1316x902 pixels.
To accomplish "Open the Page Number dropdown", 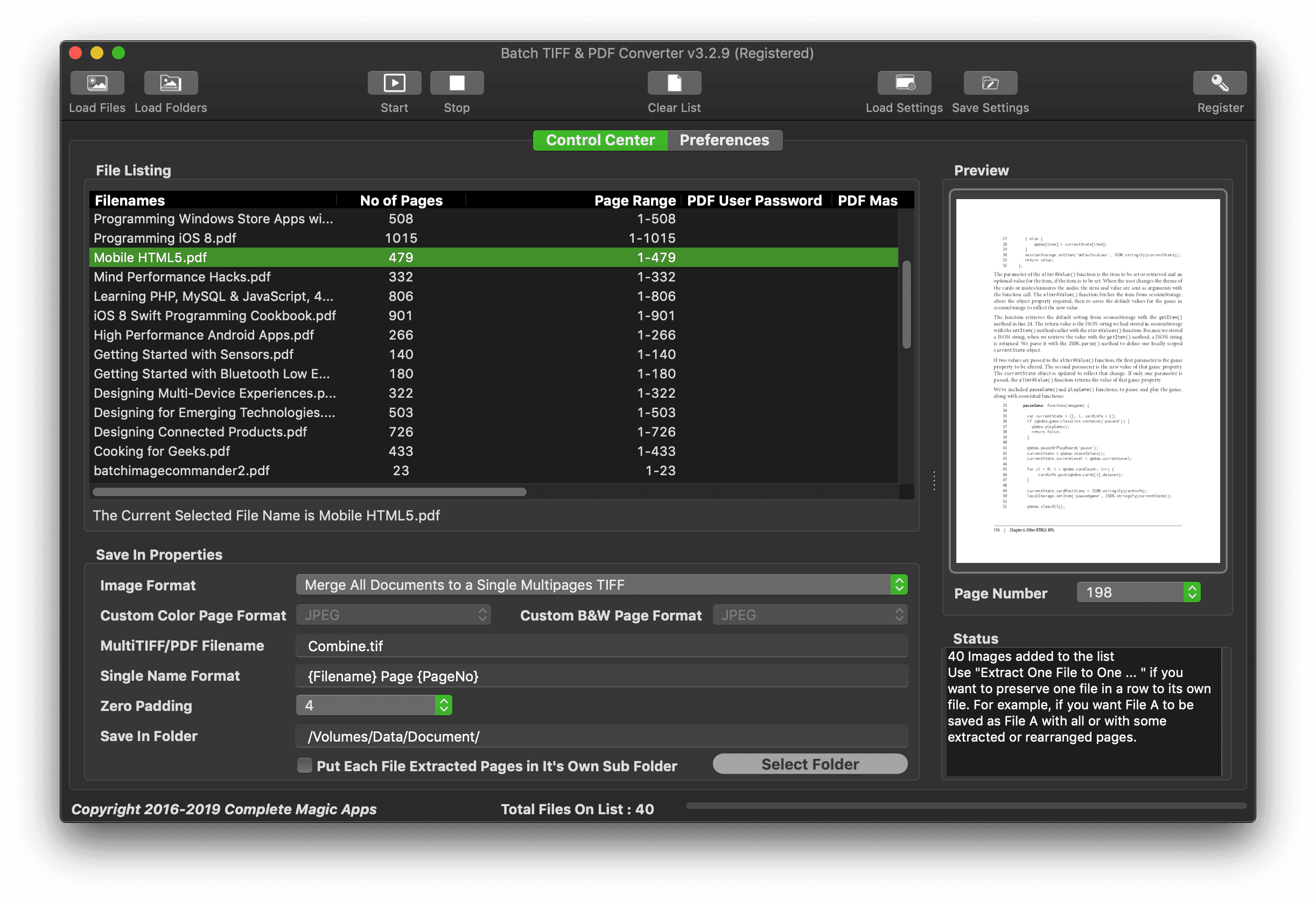I will point(1138,592).
